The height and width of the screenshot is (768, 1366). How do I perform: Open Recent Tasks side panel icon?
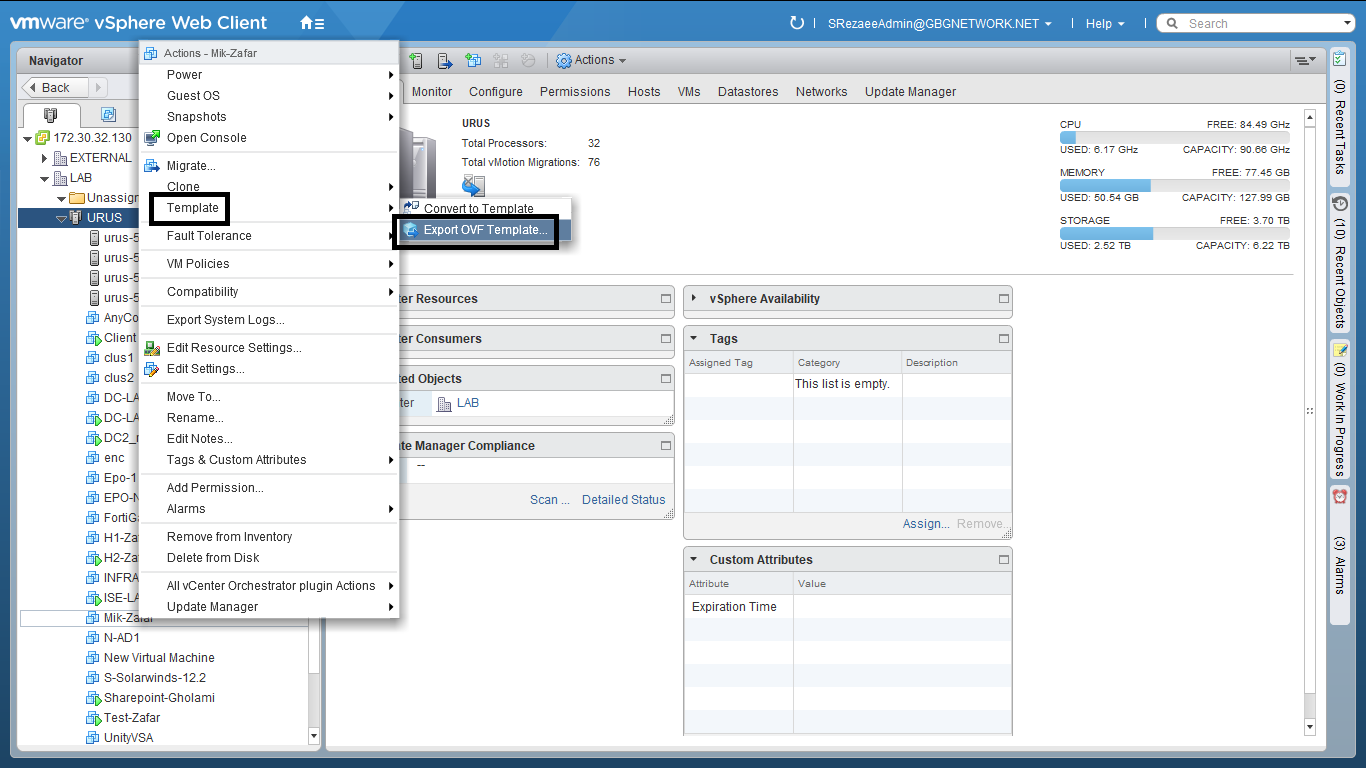pos(1340,60)
